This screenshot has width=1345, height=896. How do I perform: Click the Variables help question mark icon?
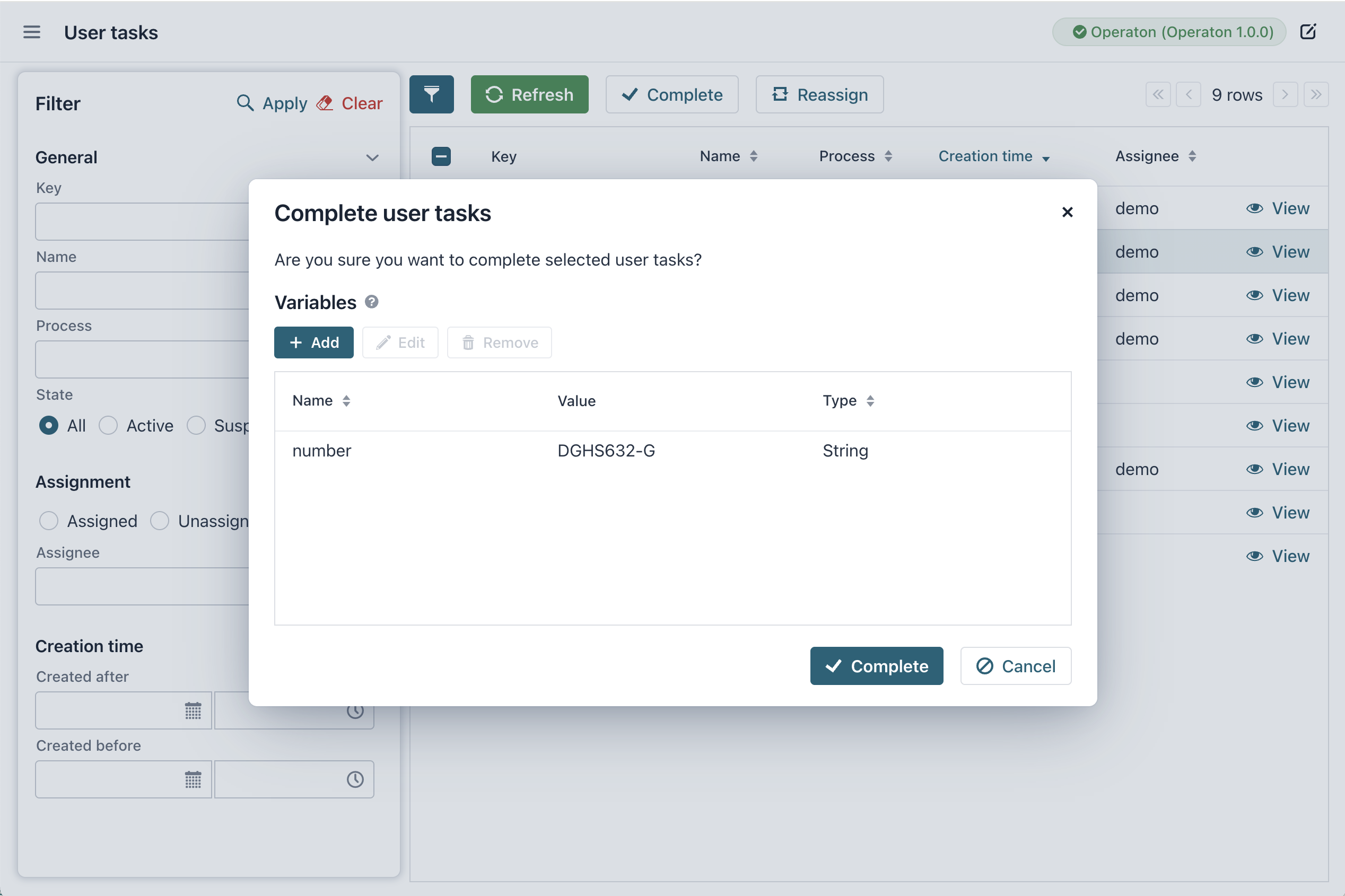point(372,302)
